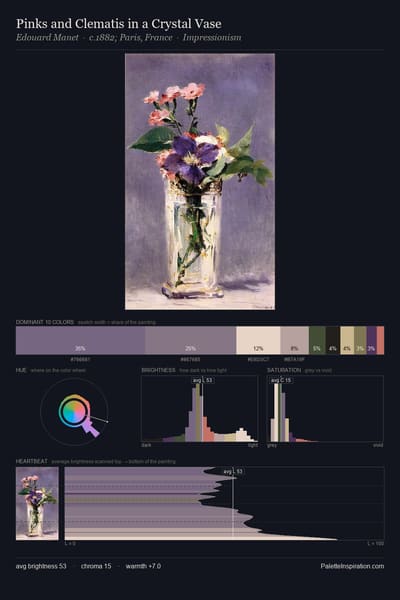Click the avg 53 marker in the brightness histogram
The height and width of the screenshot is (600, 400).
point(203,380)
